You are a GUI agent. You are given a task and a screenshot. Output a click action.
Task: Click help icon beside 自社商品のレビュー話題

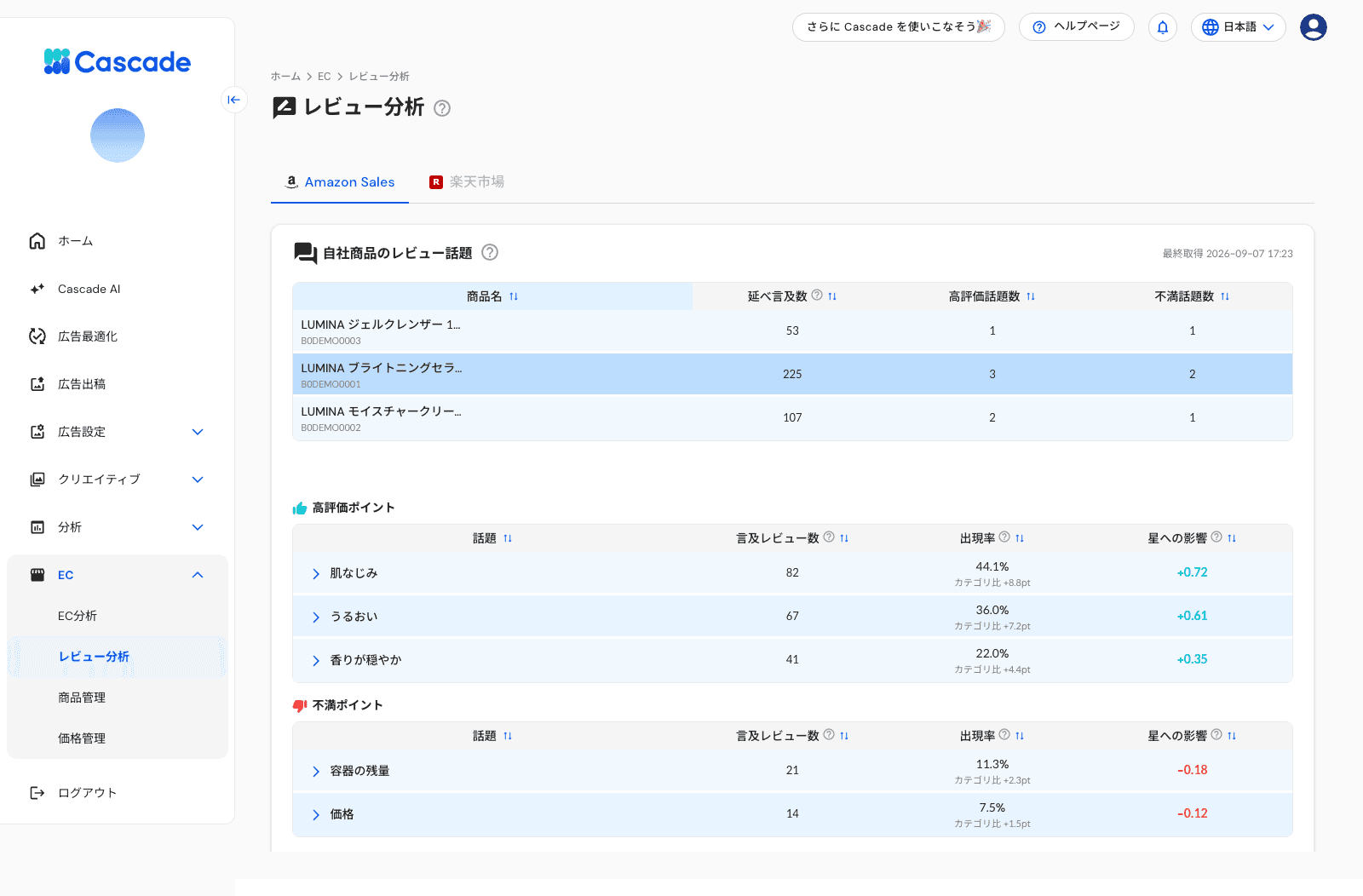point(490,252)
